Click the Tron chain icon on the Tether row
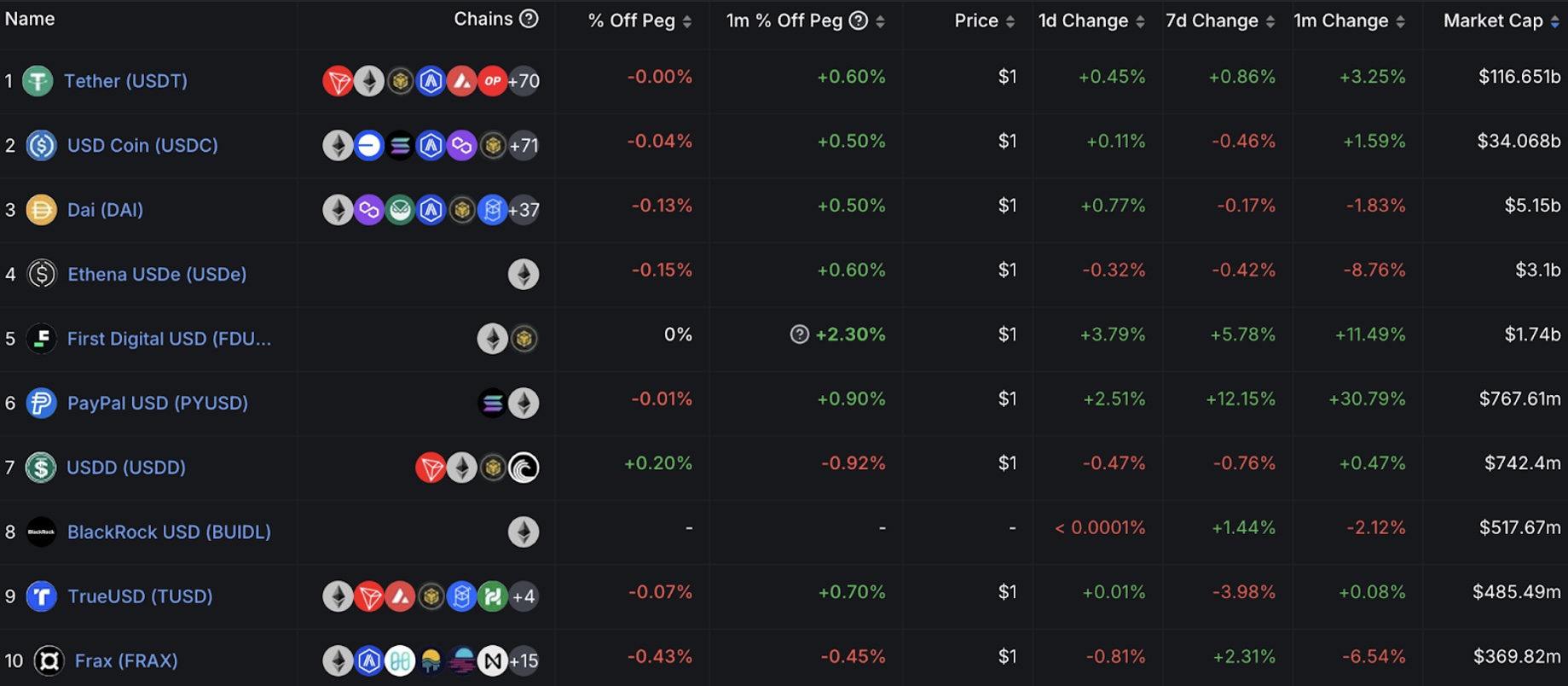Viewport: 1568px width, 686px height. tap(338, 80)
